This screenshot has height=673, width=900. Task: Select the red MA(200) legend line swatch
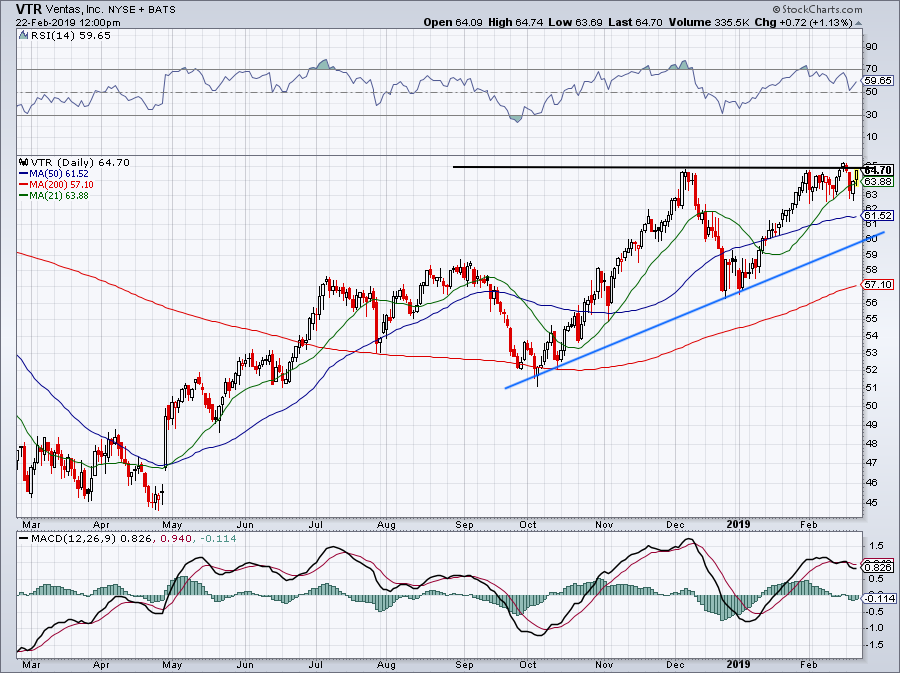click(x=24, y=185)
